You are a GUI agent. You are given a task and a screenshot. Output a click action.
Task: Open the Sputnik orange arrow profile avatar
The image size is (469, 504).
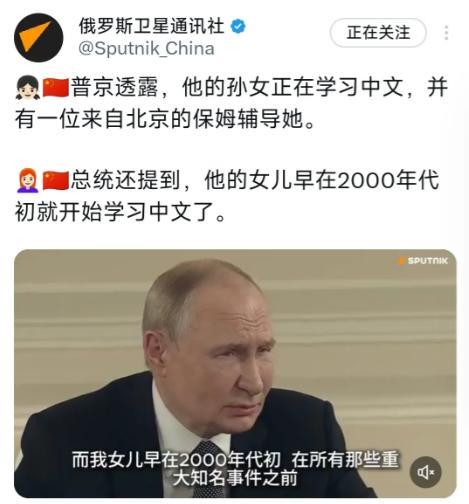coord(38,37)
